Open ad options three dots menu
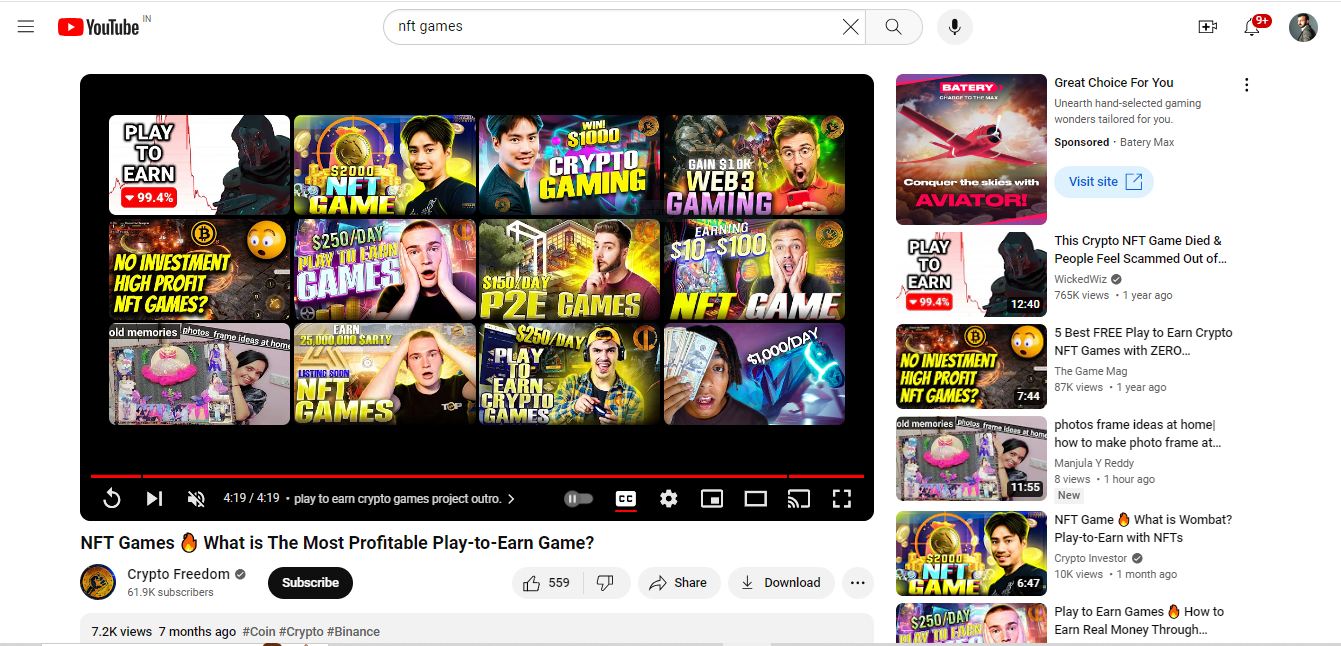The height and width of the screenshot is (646, 1341). coord(1246,85)
